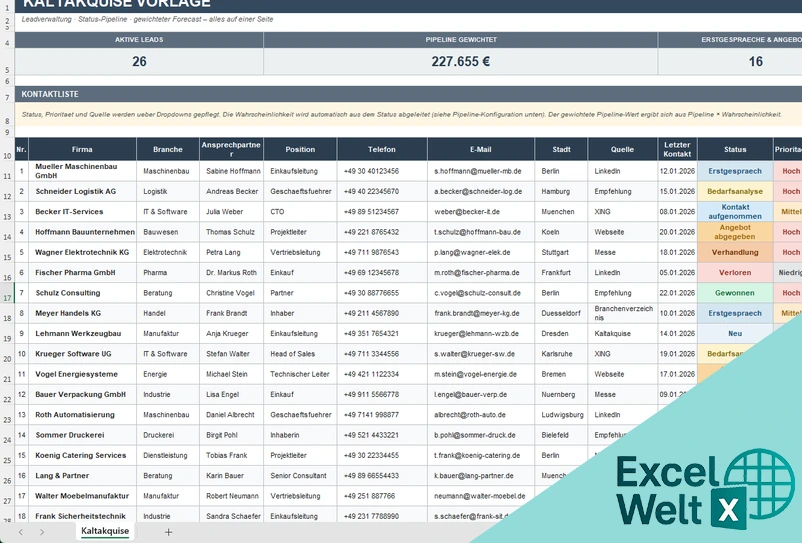
Task: Click the Gewonnen status cell of Schulz Consulting
Action: [735, 293]
